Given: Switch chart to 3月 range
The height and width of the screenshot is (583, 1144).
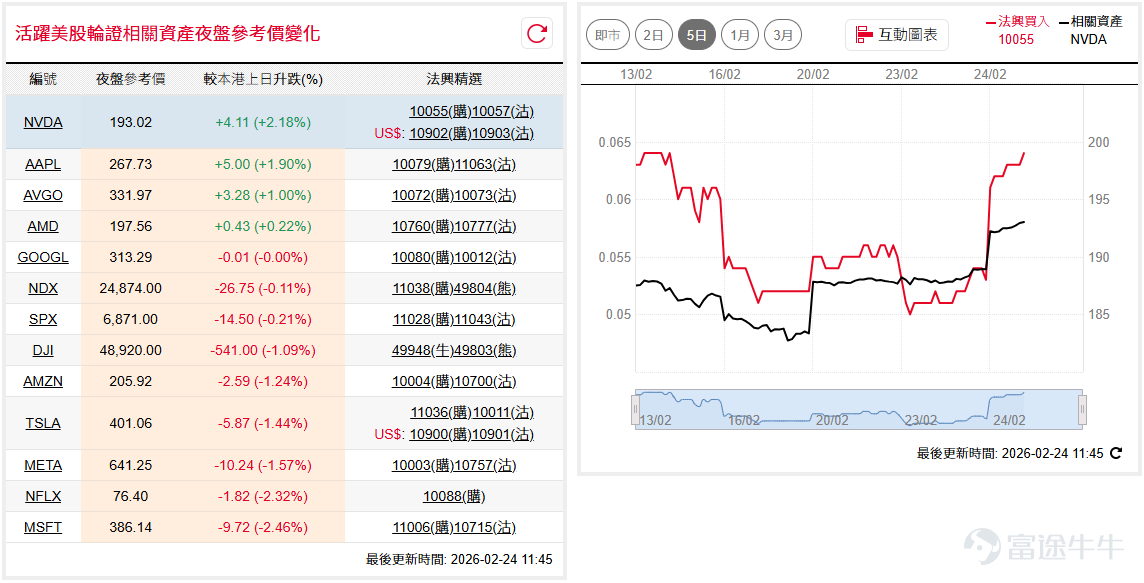Looking at the screenshot, I should (x=783, y=35).
